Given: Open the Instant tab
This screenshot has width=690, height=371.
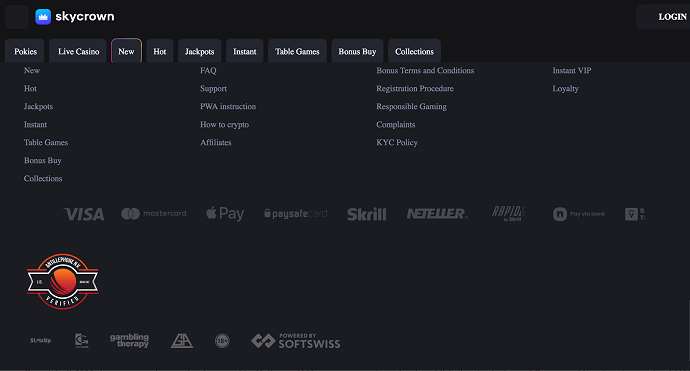Looking at the screenshot, I should pos(245,51).
